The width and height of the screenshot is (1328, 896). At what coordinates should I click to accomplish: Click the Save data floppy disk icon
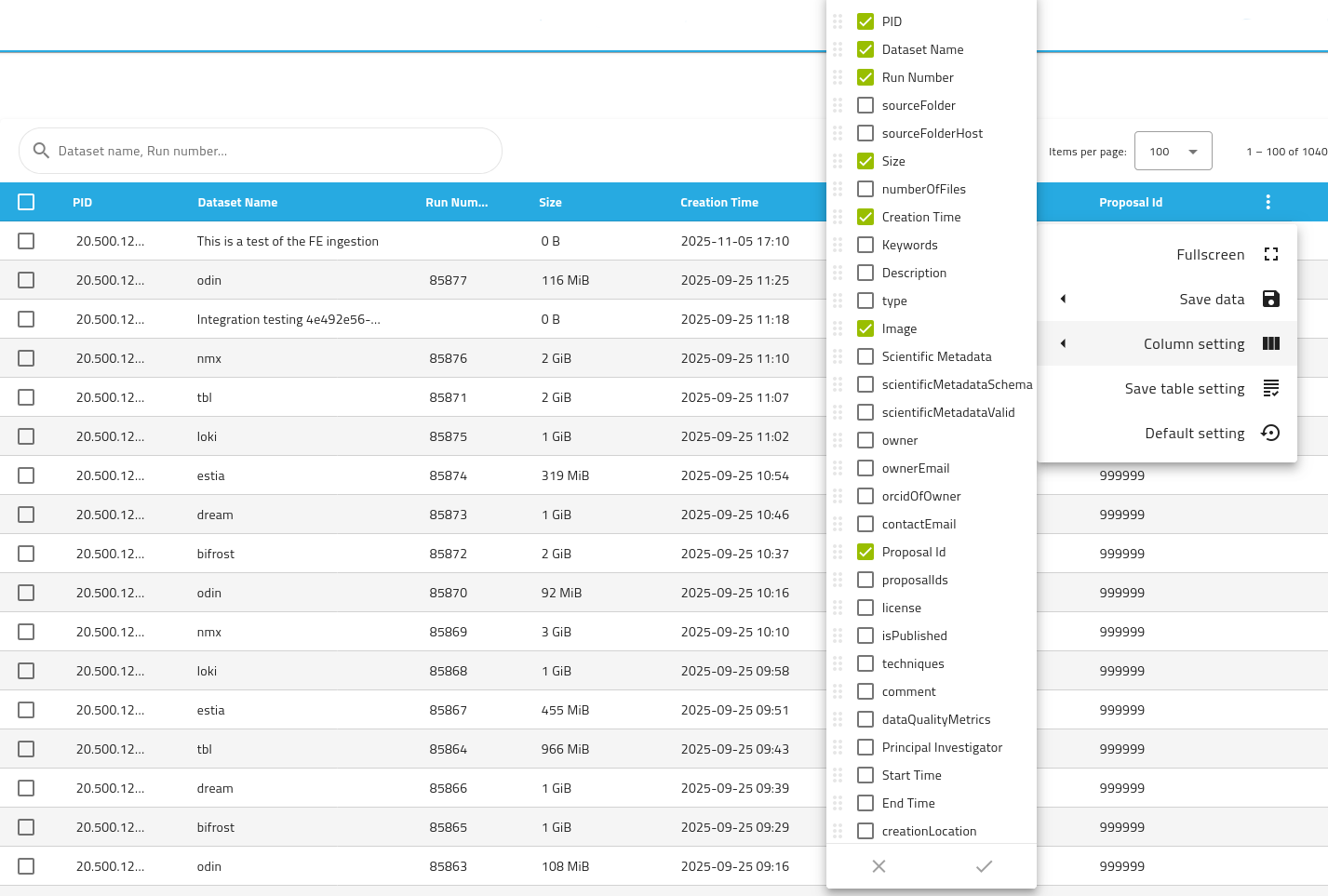click(1270, 299)
